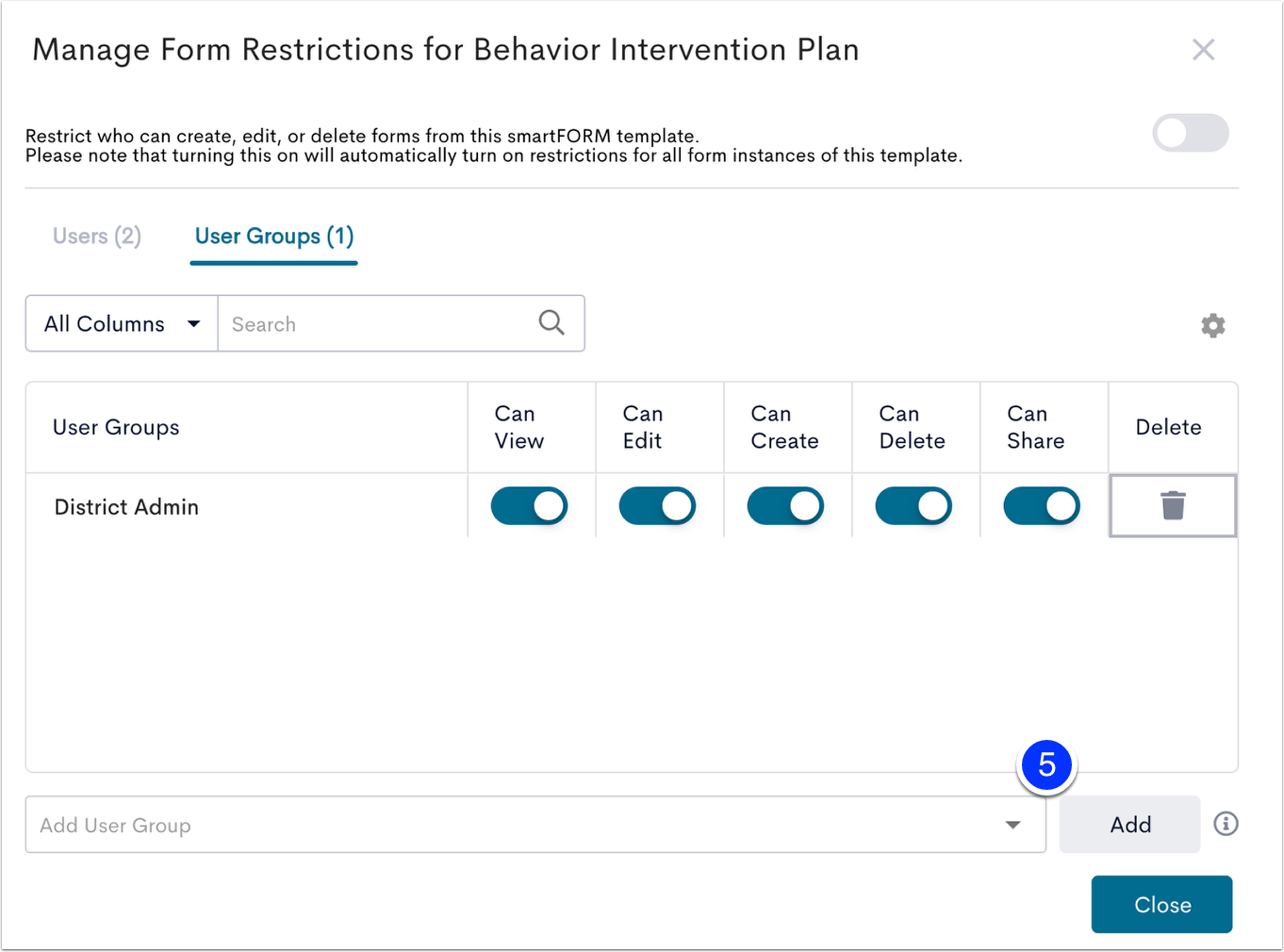Toggle Can Share for District Admin
This screenshot has width=1284, height=952.
1042,506
